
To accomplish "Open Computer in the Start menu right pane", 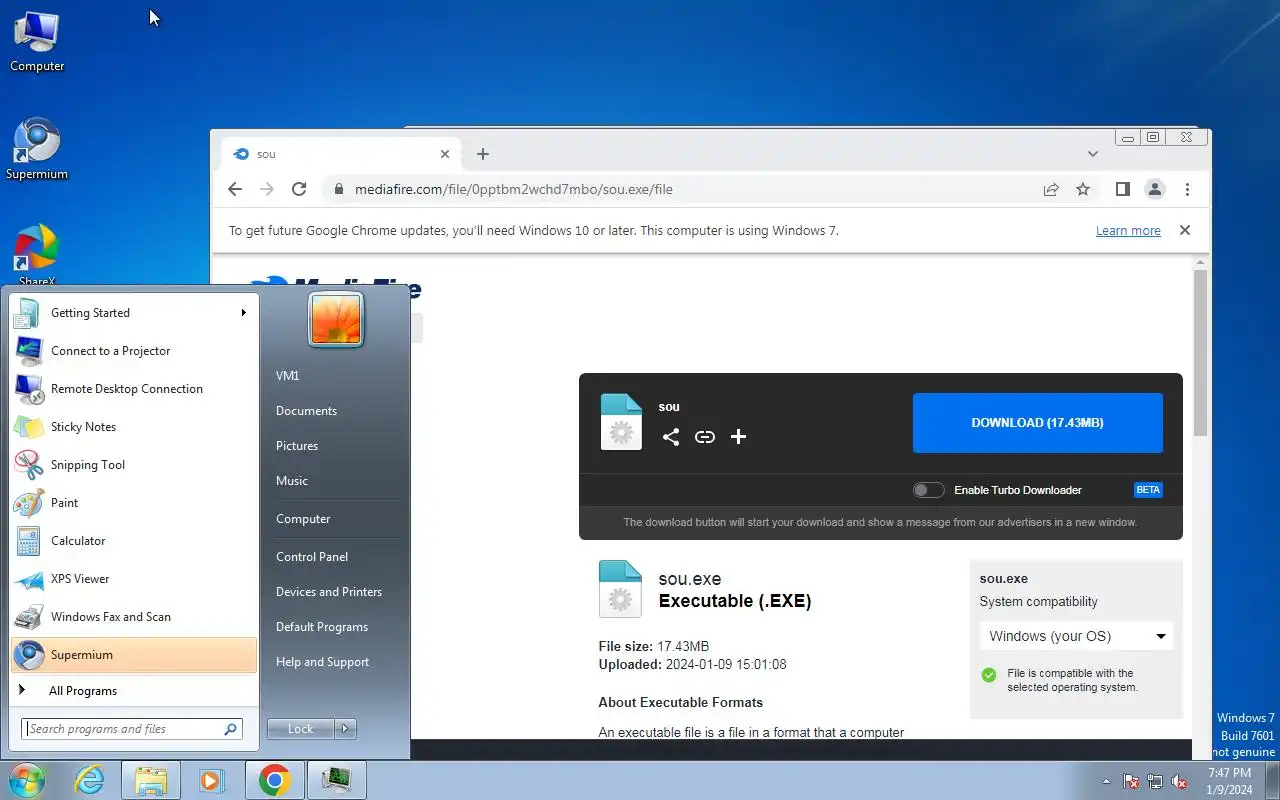I will pos(303,519).
